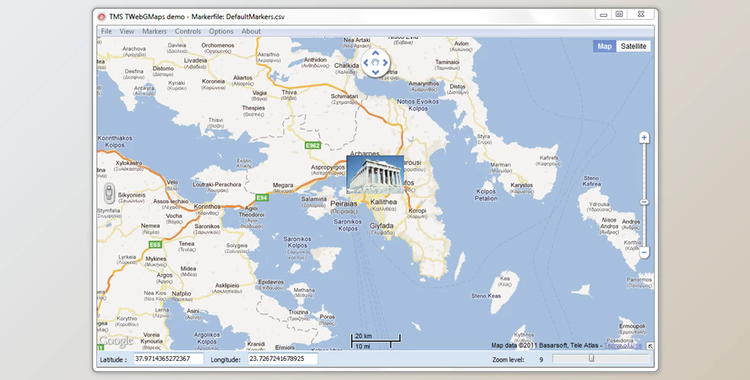Click the Livadeia town label
The height and width of the screenshot is (380, 750).
point(195,61)
